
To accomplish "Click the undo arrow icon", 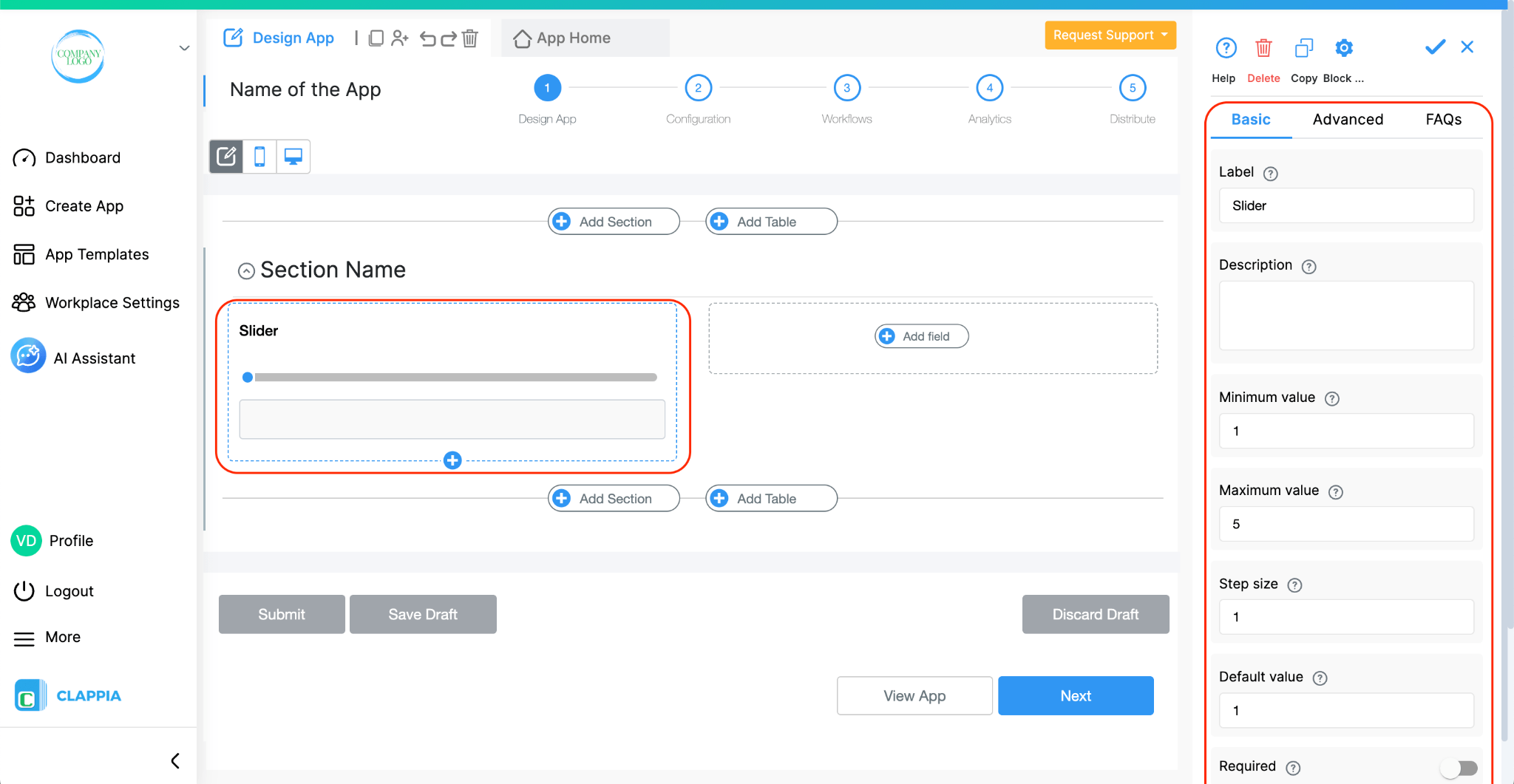I will [x=427, y=38].
